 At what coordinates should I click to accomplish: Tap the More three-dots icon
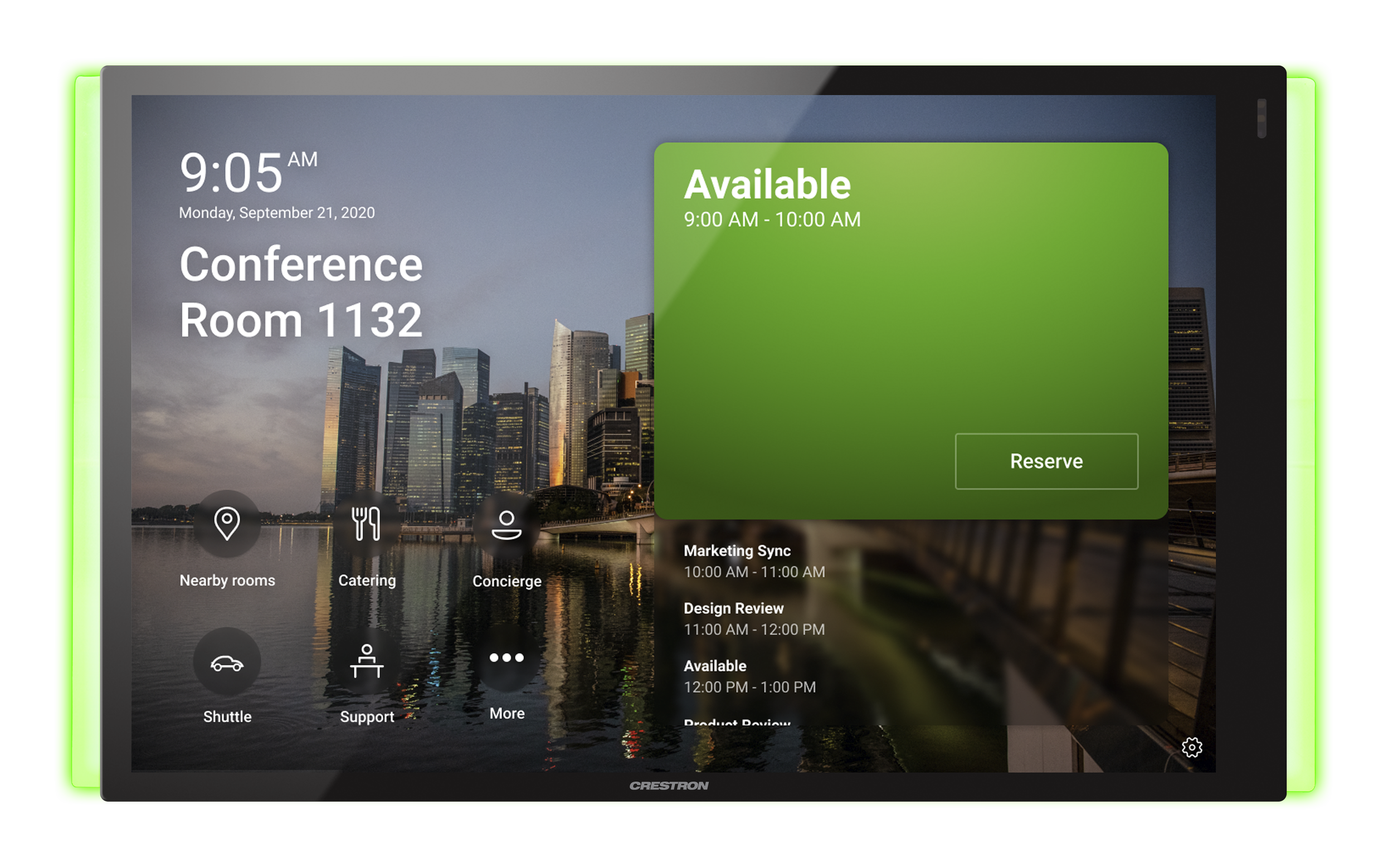[506, 657]
